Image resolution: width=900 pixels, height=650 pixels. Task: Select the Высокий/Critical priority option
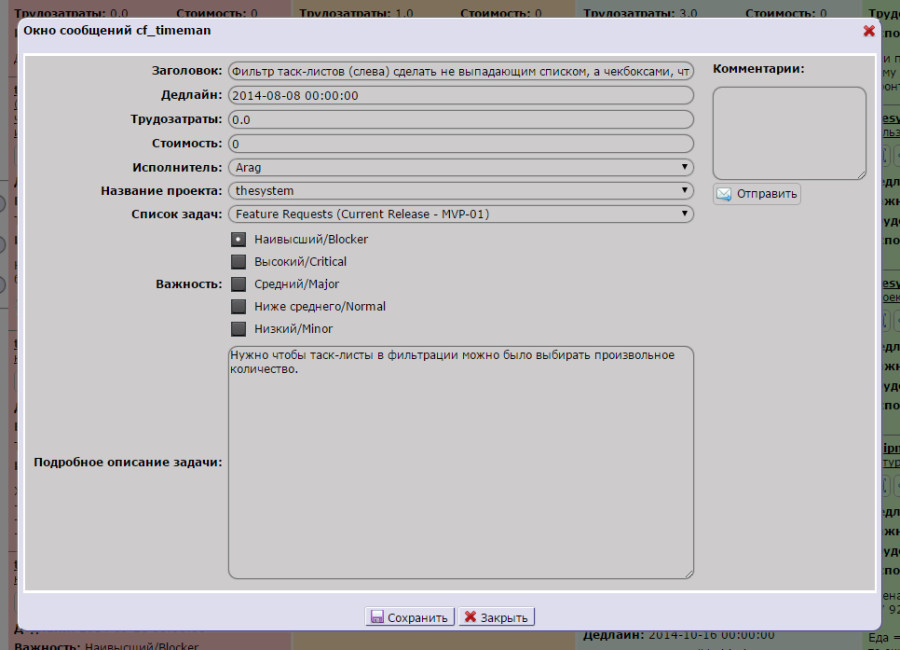click(238, 262)
